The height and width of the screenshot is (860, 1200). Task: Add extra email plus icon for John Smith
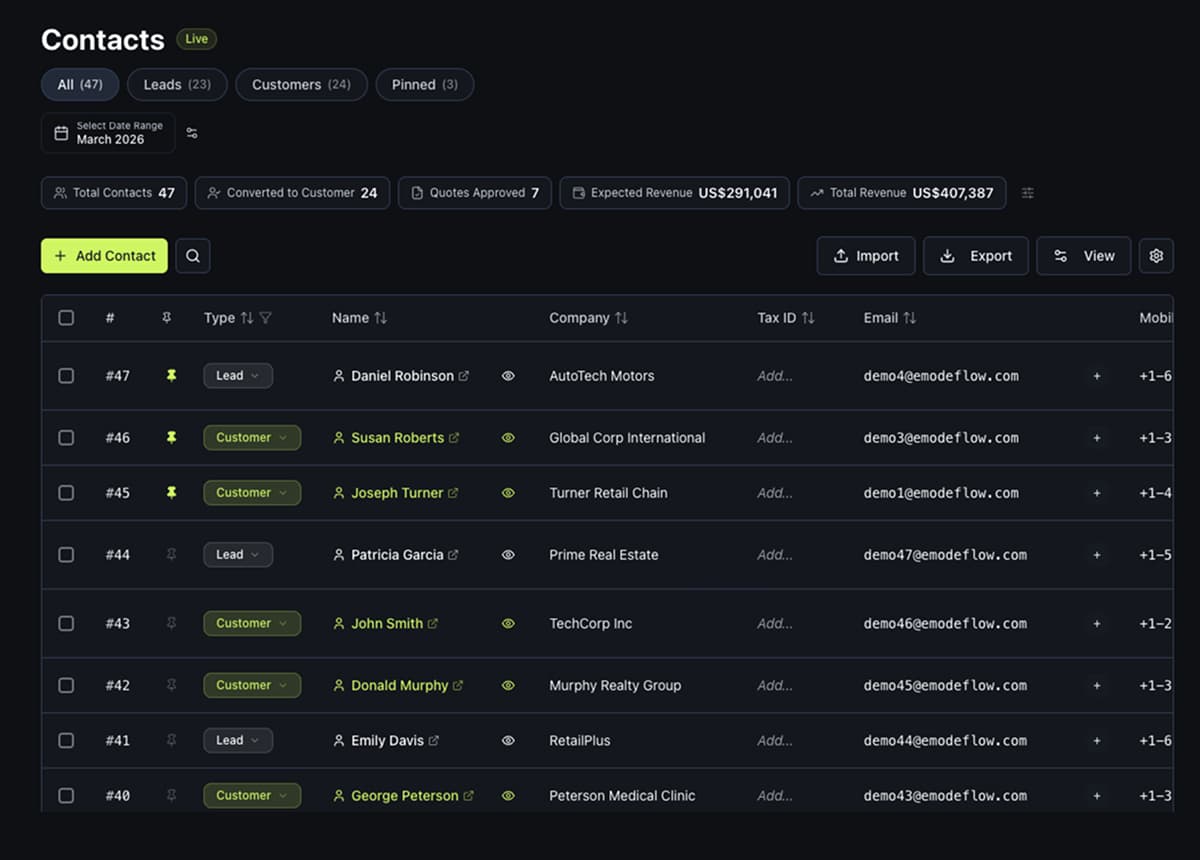(1096, 623)
